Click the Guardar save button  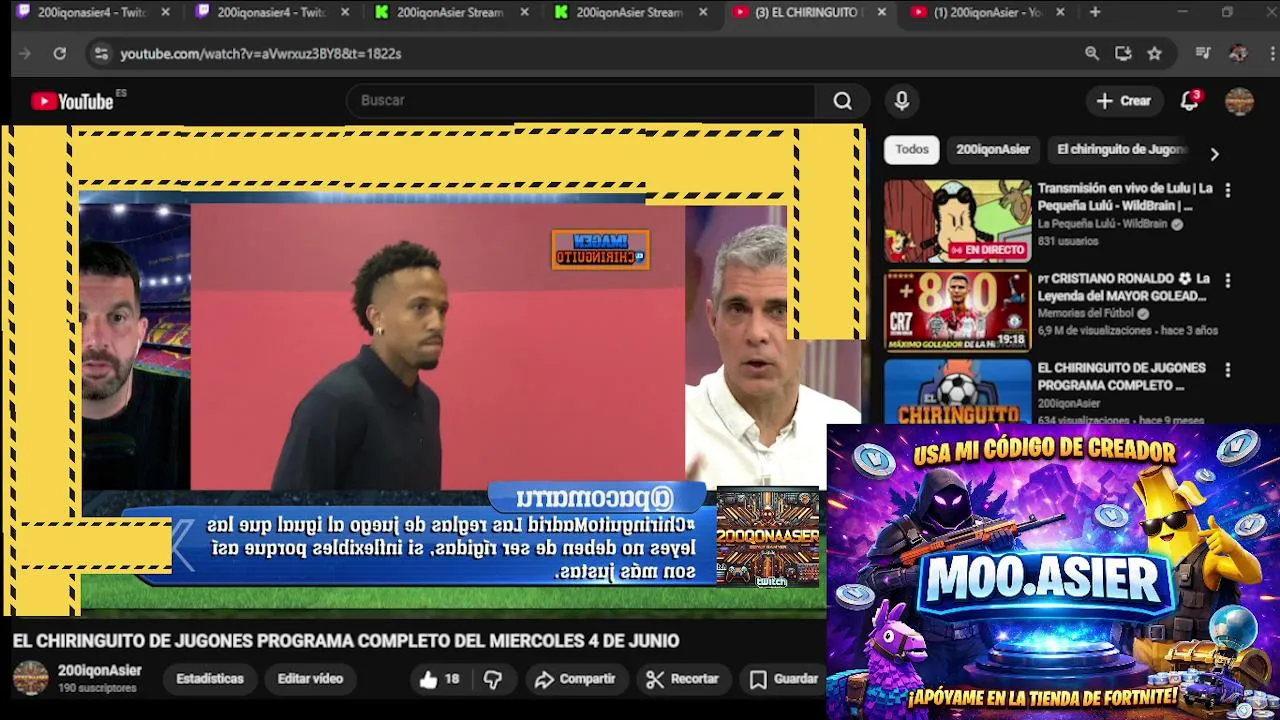tap(784, 679)
